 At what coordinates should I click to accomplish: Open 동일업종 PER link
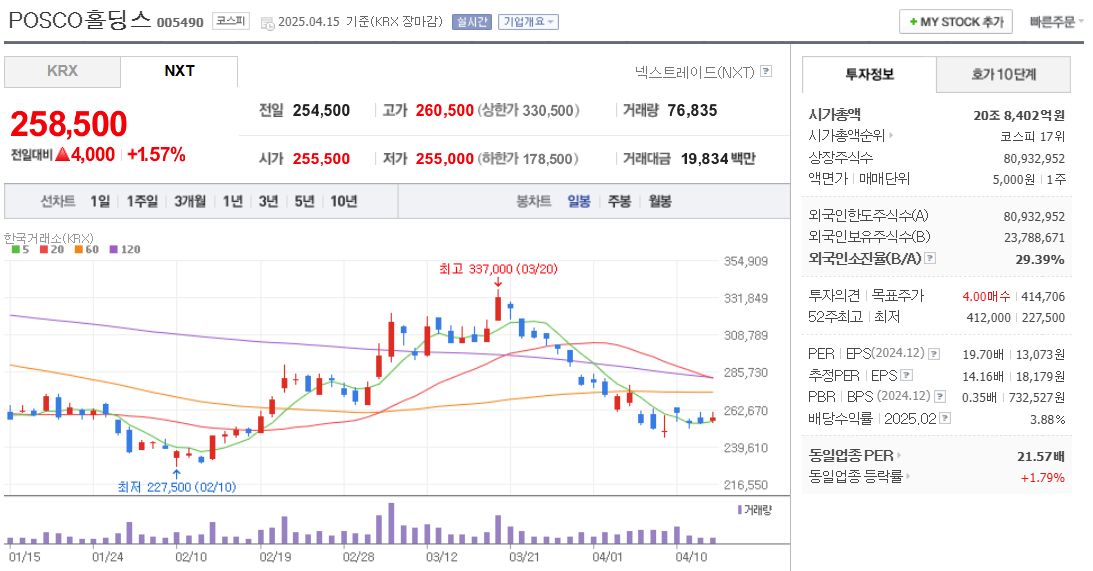tap(855, 455)
